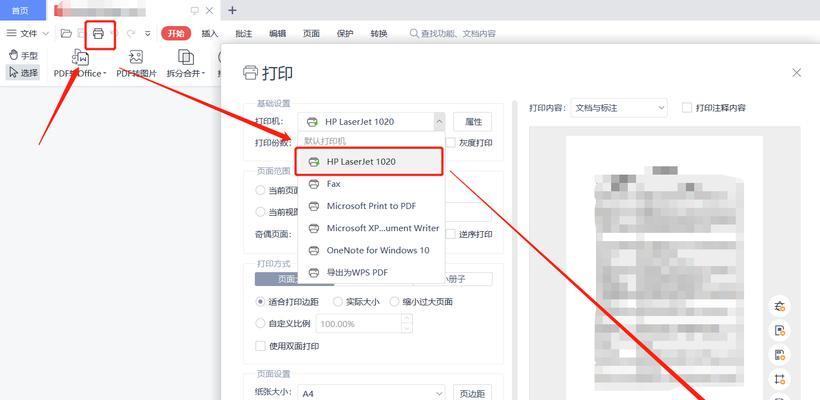Image resolution: width=820 pixels, height=400 pixels.
Task: Select the 适合打印边距 radio button
Action: (260, 302)
